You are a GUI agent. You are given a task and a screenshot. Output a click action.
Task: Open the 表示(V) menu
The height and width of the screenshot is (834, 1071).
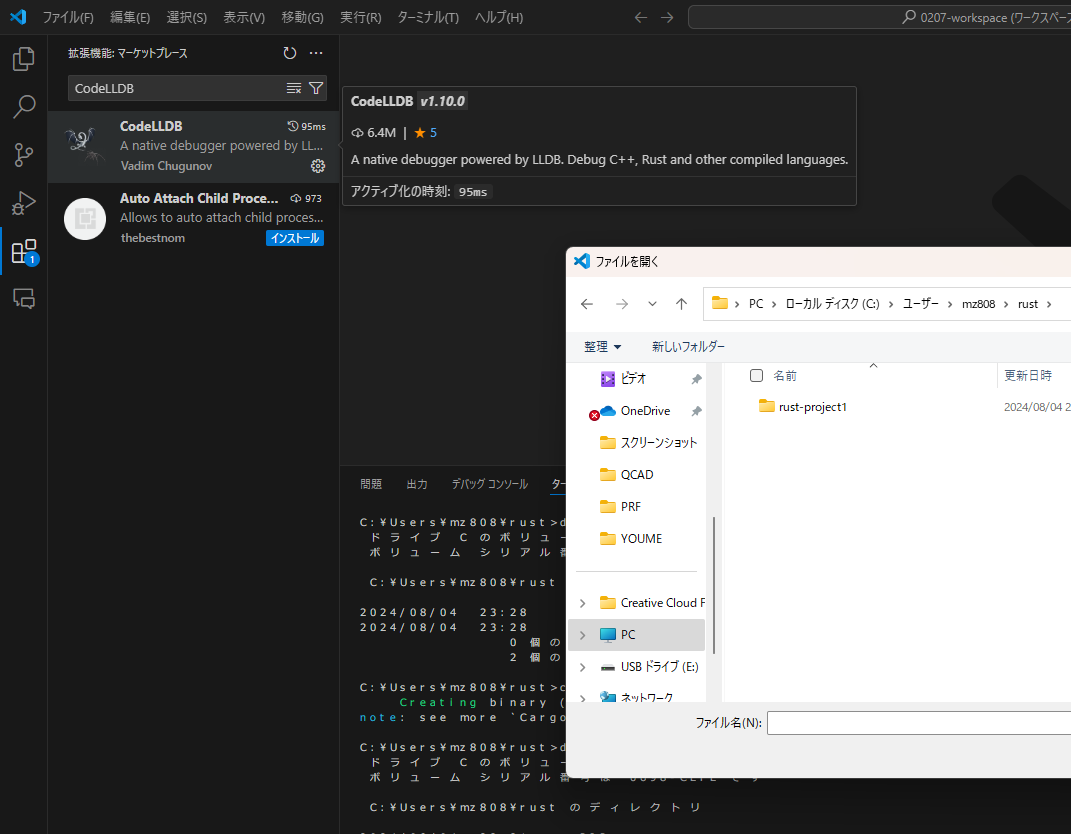[244, 17]
